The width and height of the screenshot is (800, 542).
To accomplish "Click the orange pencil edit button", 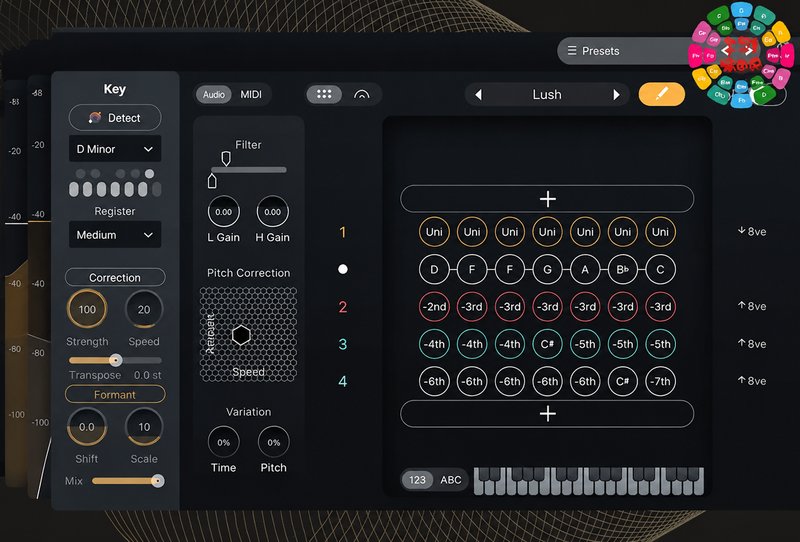I will tap(662, 94).
